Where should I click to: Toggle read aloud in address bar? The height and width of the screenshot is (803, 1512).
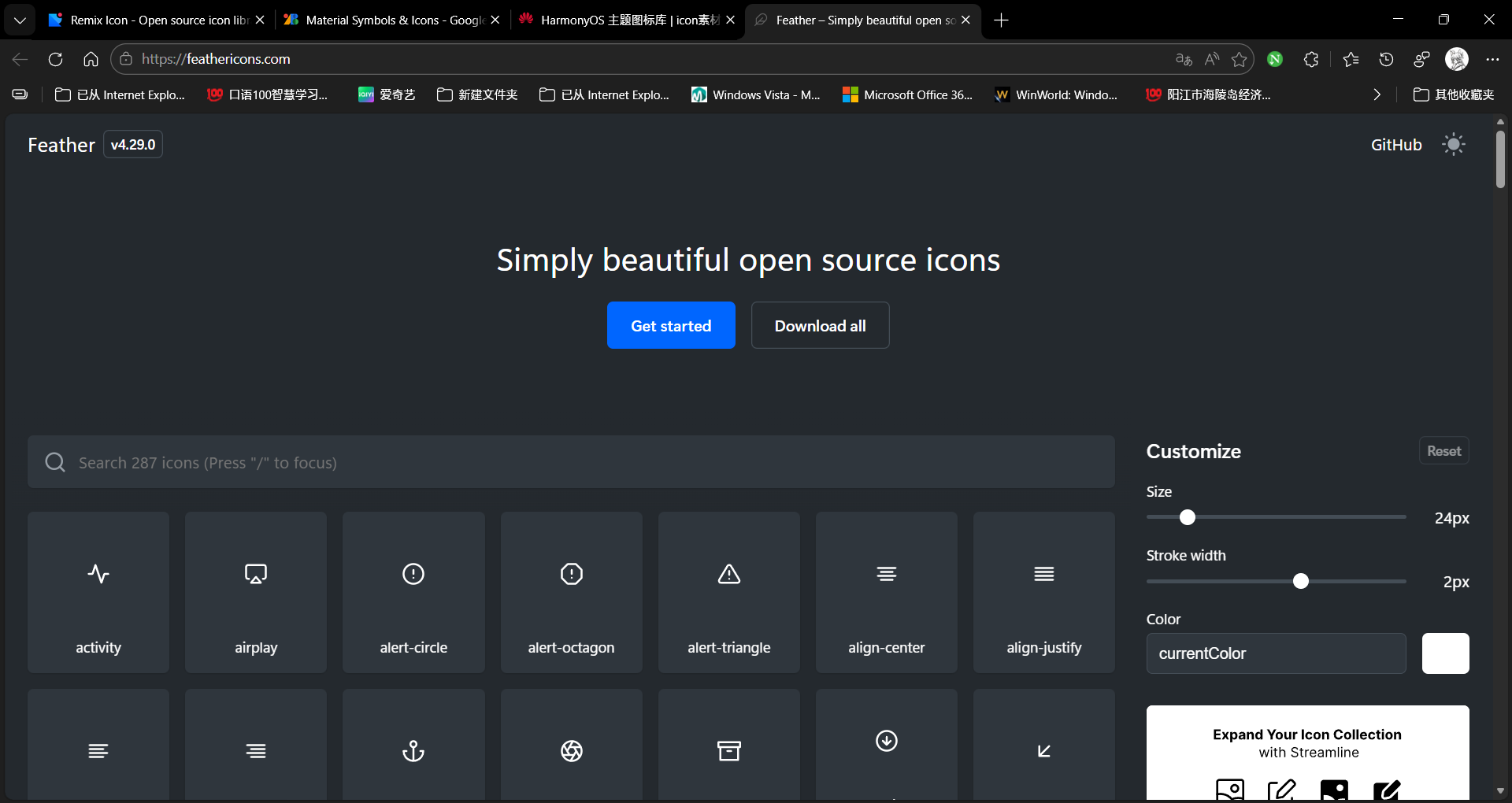(1212, 59)
